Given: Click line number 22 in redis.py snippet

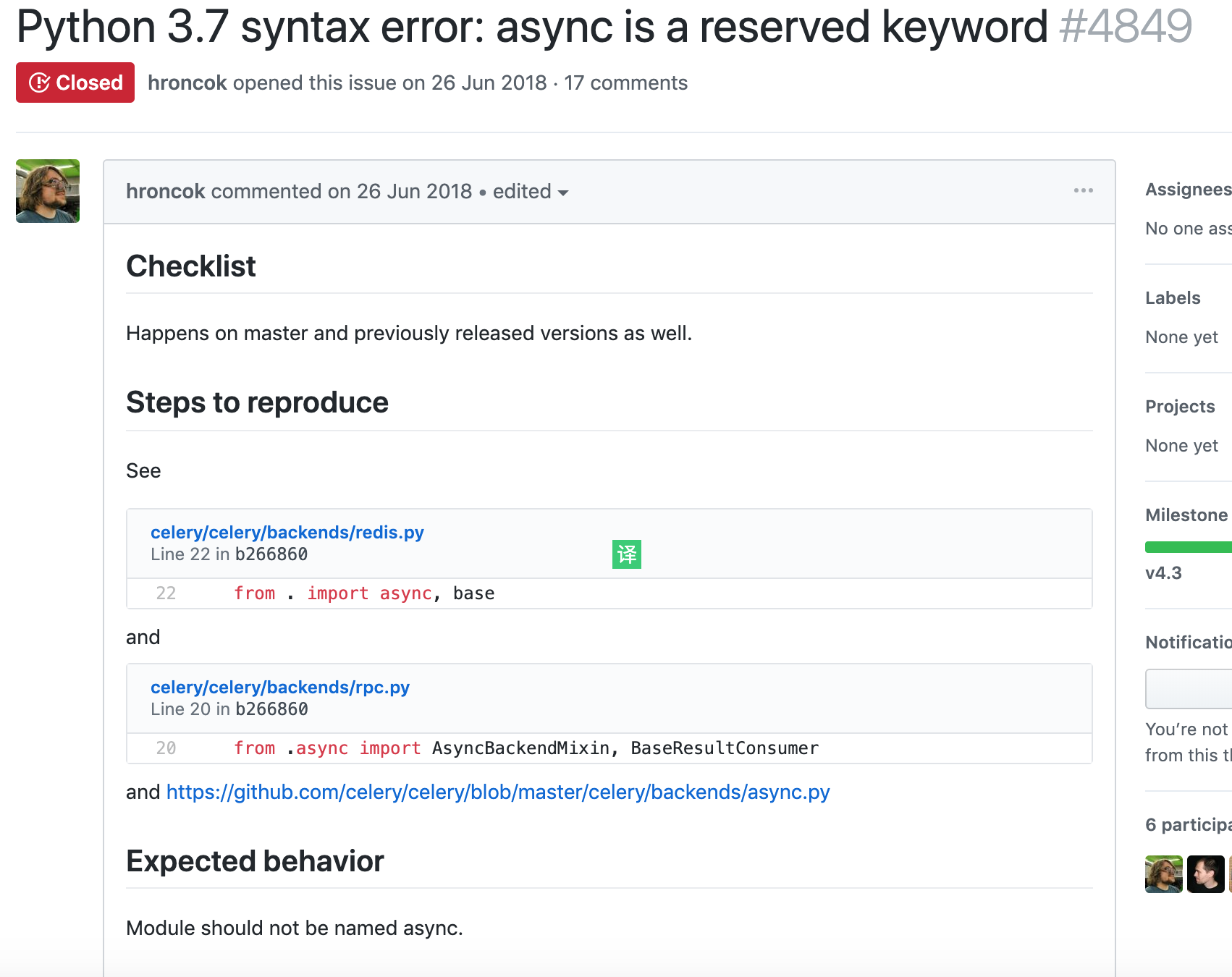Looking at the screenshot, I should pyautogui.click(x=166, y=593).
